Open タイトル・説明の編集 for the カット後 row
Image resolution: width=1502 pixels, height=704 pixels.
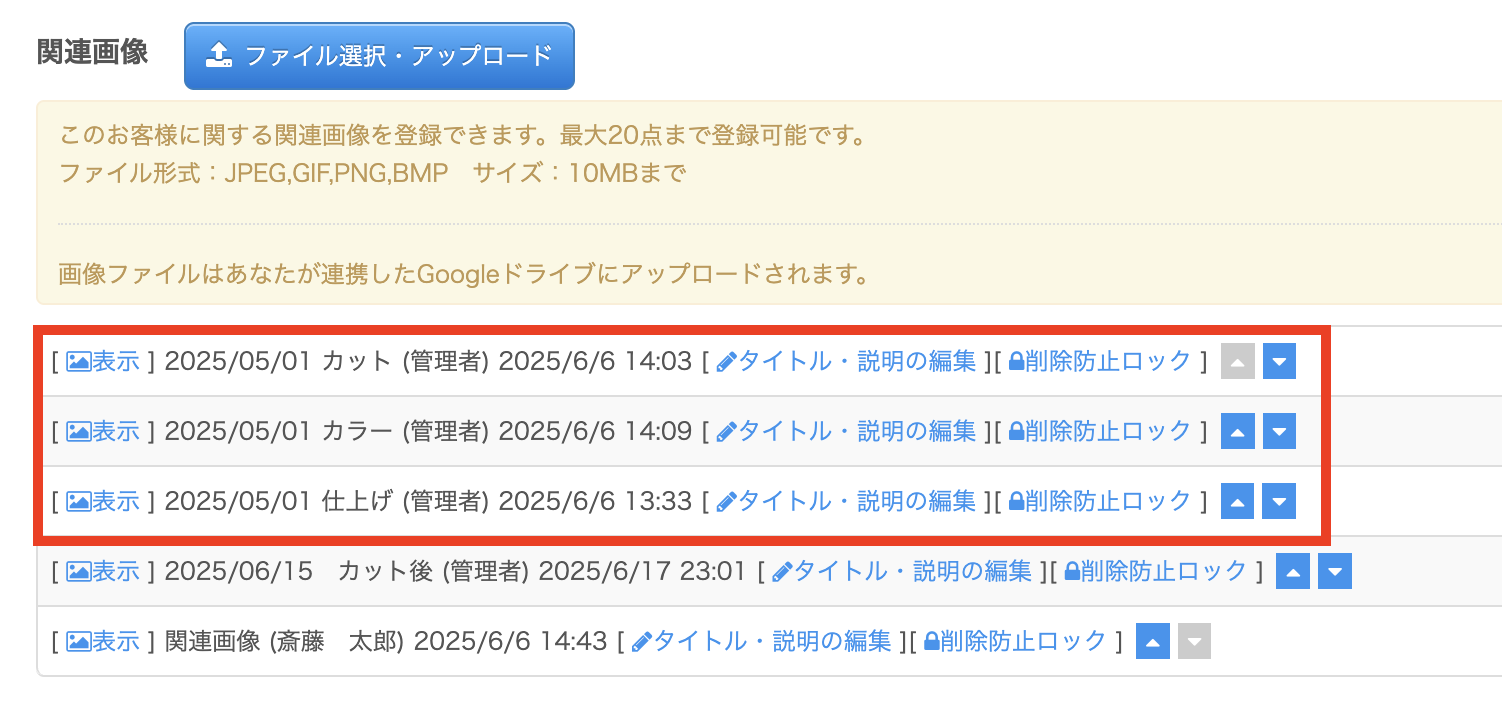pos(902,571)
